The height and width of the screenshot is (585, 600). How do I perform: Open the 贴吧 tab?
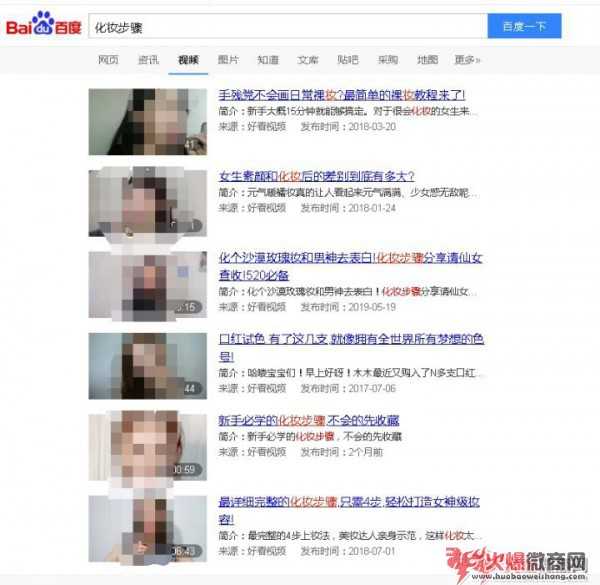pos(347,60)
